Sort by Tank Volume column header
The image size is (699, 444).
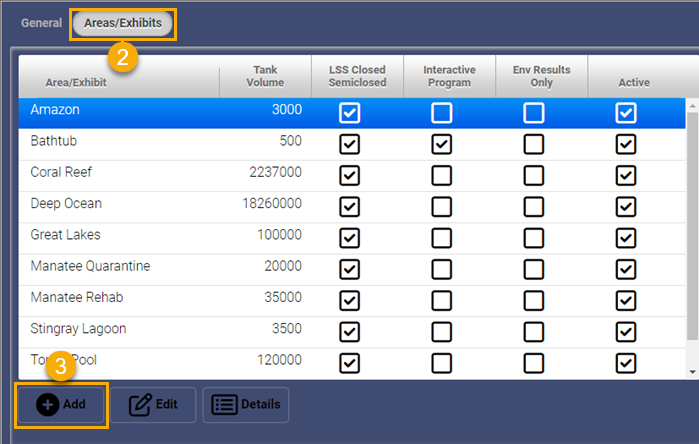pos(267,76)
